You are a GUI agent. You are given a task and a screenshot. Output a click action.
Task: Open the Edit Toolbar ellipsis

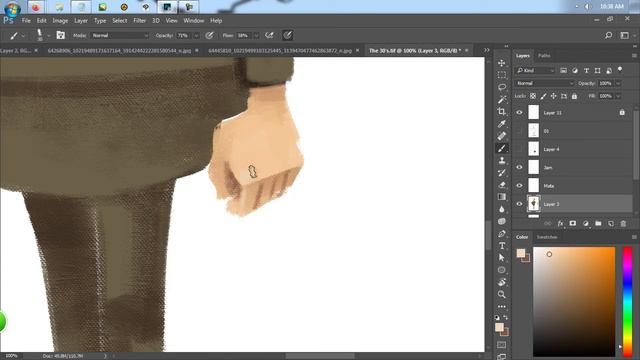(x=502, y=306)
